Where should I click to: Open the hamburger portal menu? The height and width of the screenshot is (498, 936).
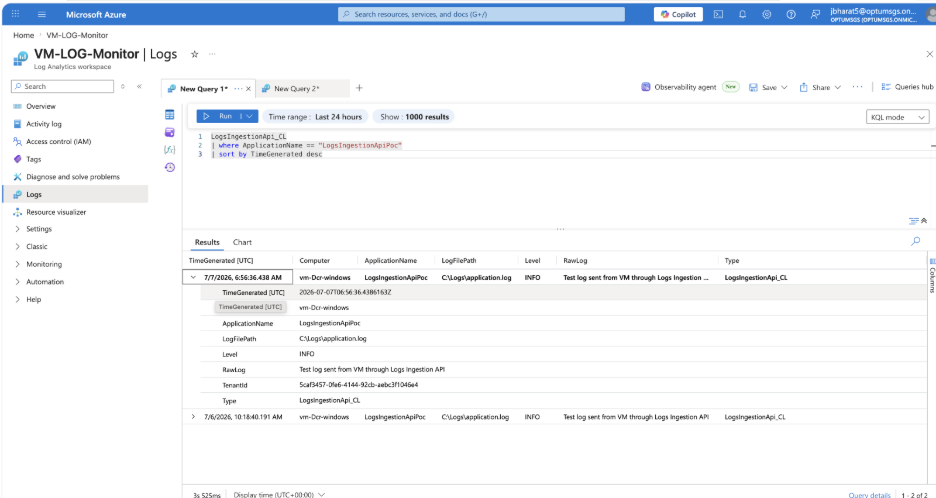[42, 14]
